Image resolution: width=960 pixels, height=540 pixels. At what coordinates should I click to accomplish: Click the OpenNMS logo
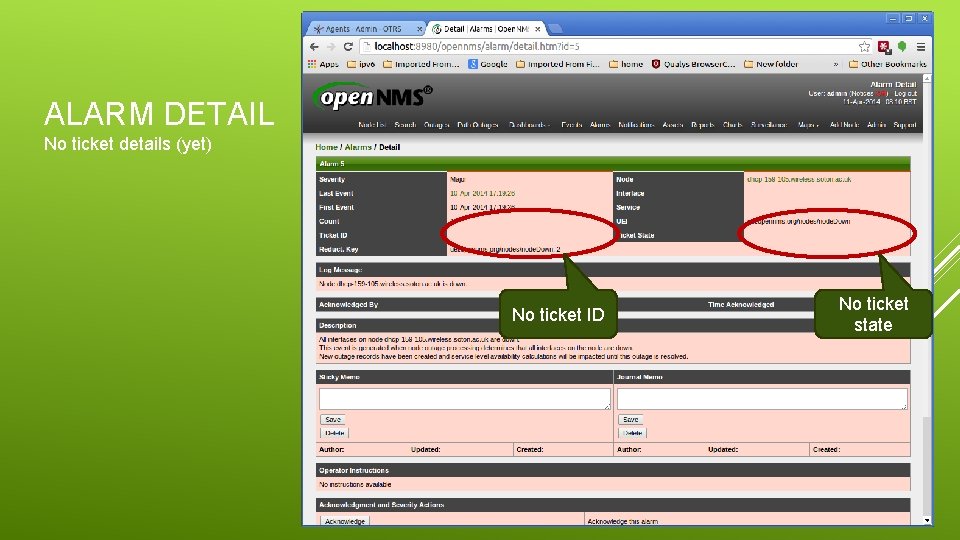pyautogui.click(x=372, y=97)
